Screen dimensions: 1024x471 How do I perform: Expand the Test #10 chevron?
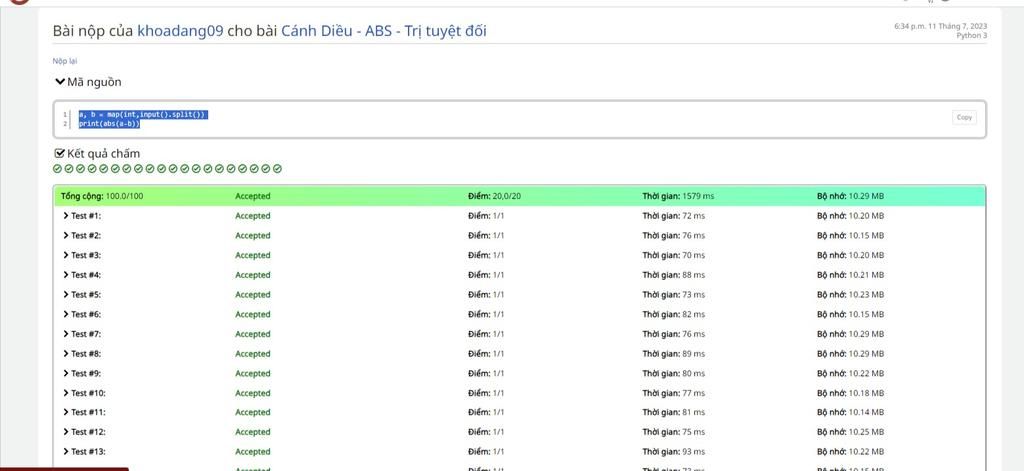coord(66,393)
